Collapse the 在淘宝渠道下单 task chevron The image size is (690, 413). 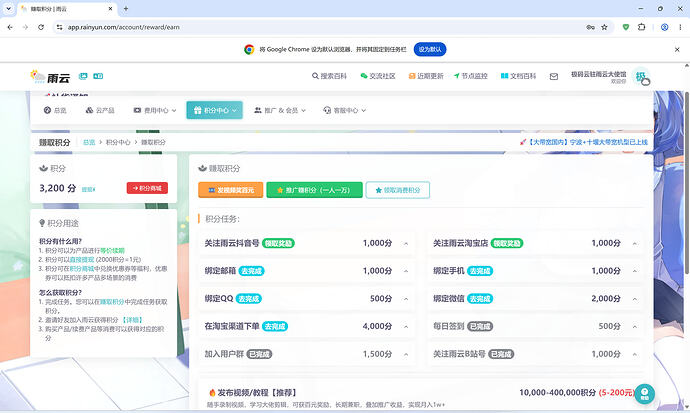pos(406,327)
